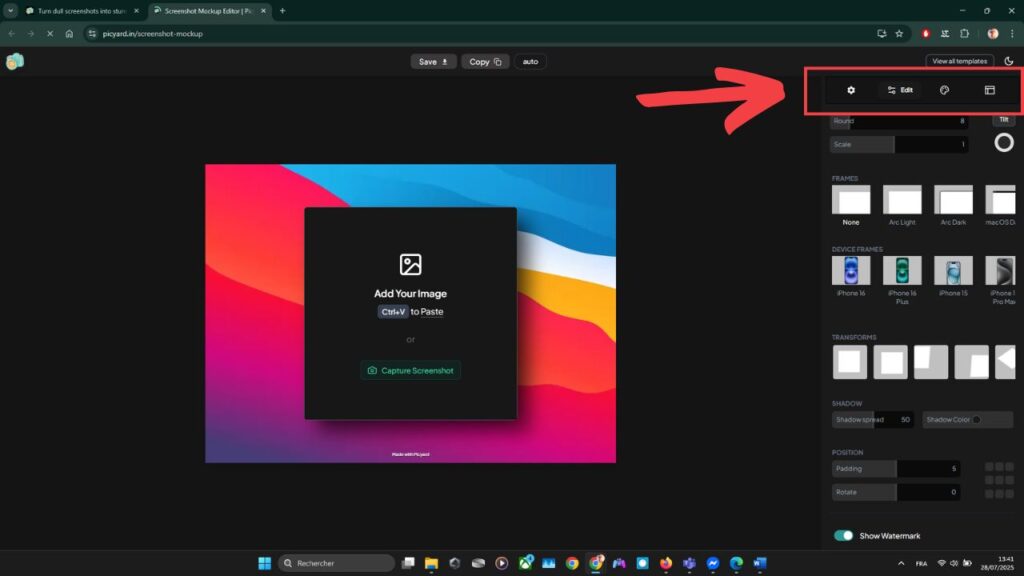Open the Chrome profile avatar
1024x576 pixels.
tap(993, 34)
